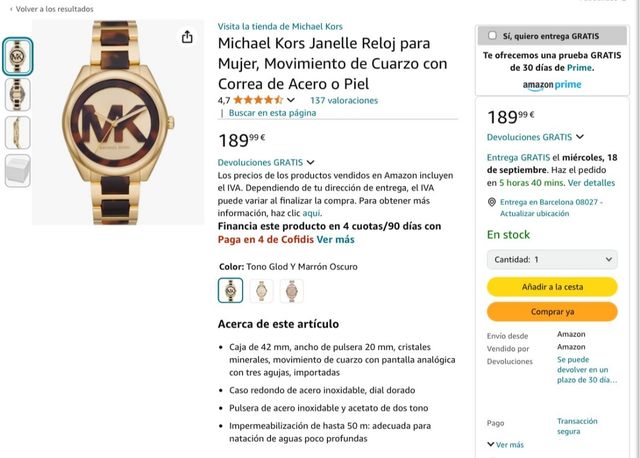Select the first front-view watch thumbnail
The height and width of the screenshot is (458, 640).
18,56
